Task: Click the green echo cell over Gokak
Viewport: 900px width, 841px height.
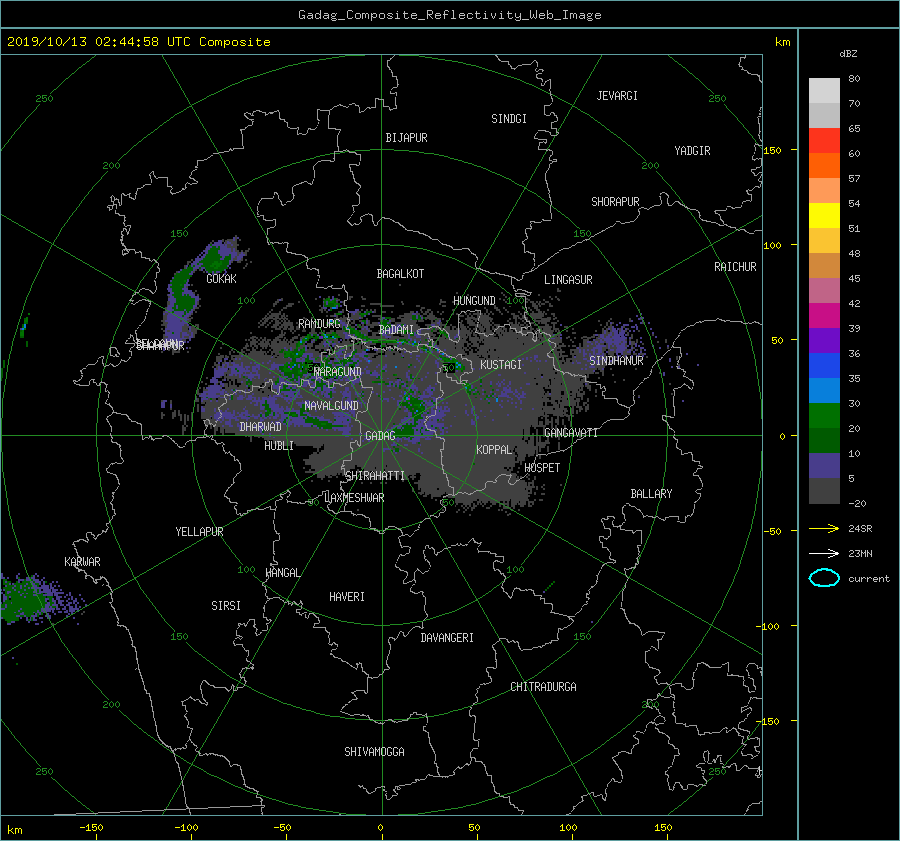Action: [x=218, y=257]
